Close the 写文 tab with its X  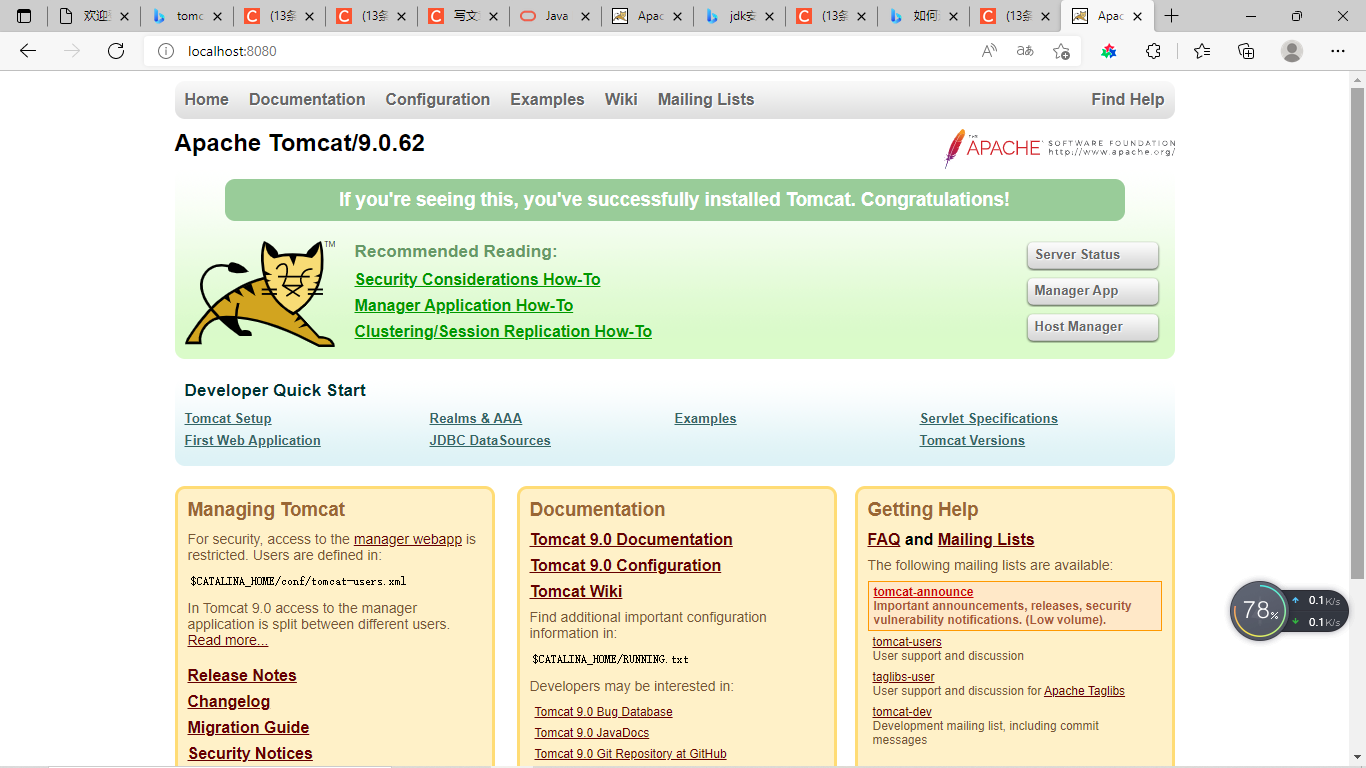(x=493, y=16)
